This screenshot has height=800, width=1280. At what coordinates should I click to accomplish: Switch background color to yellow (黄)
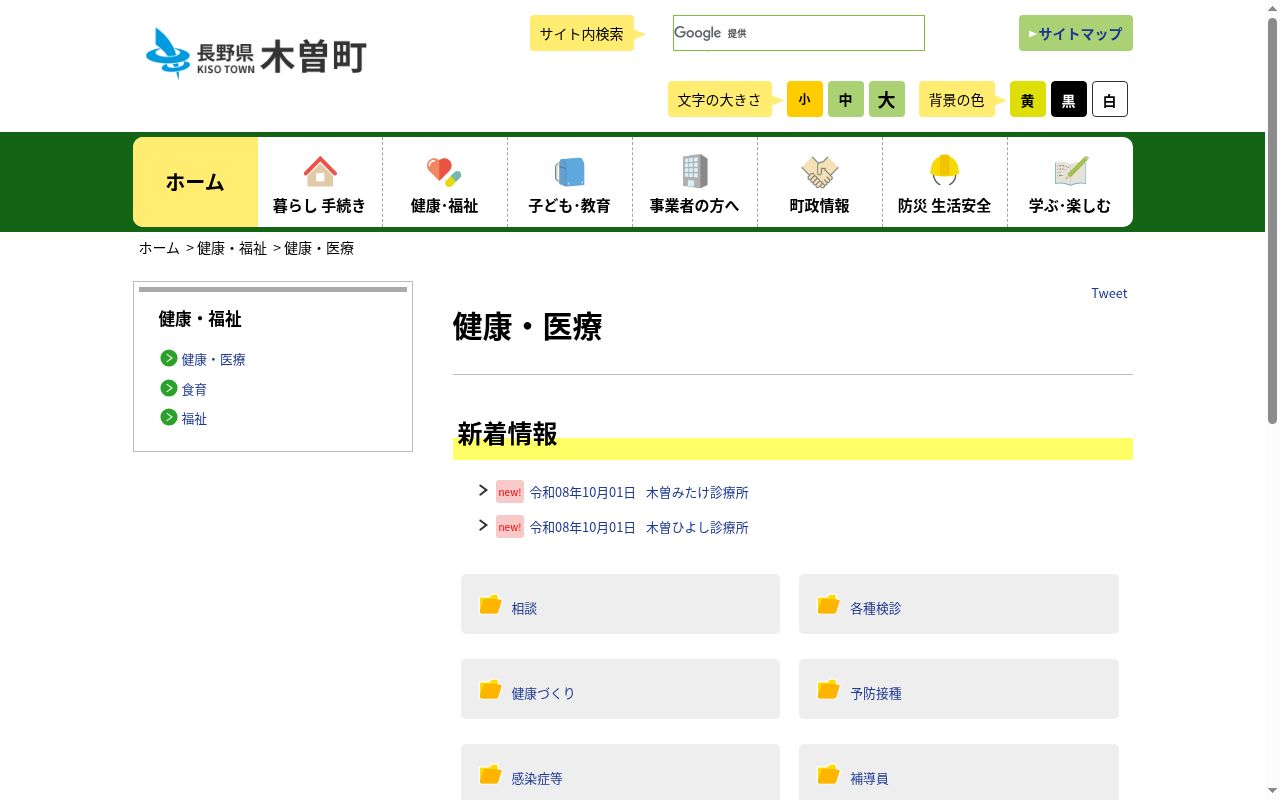tap(1028, 99)
